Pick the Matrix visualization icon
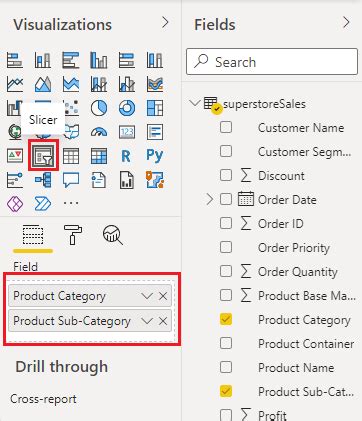This screenshot has width=362, height=421. pos(99,156)
